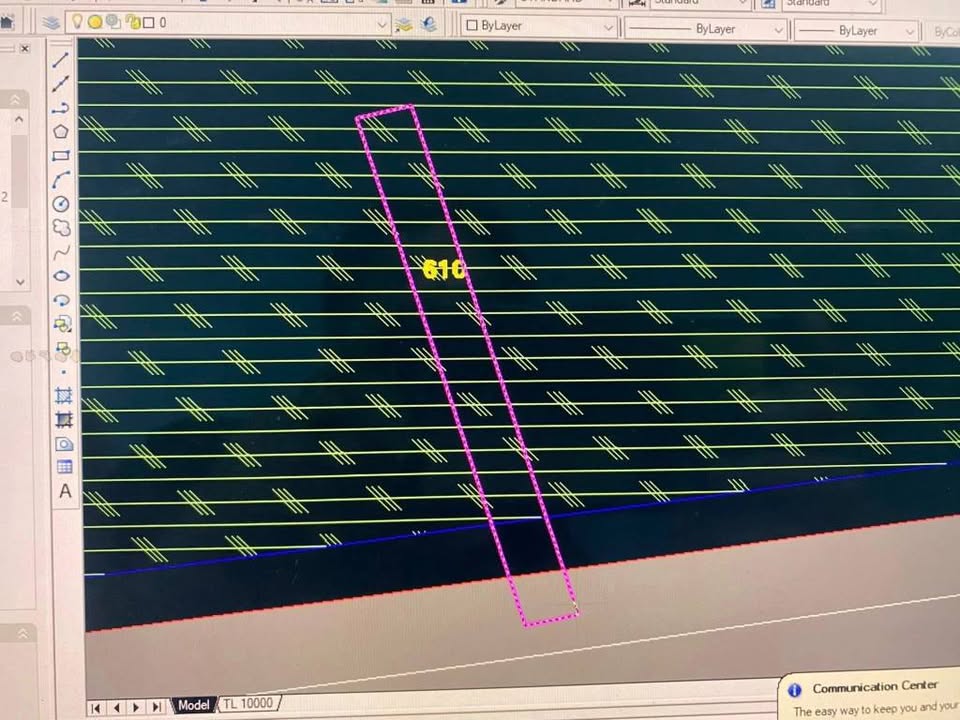Select the Line draw tool
Image resolution: width=960 pixels, height=720 pixels.
(61, 60)
